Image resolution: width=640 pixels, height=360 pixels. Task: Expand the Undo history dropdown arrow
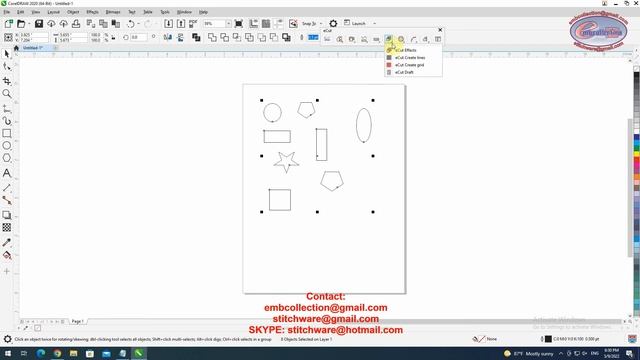pos(138,24)
